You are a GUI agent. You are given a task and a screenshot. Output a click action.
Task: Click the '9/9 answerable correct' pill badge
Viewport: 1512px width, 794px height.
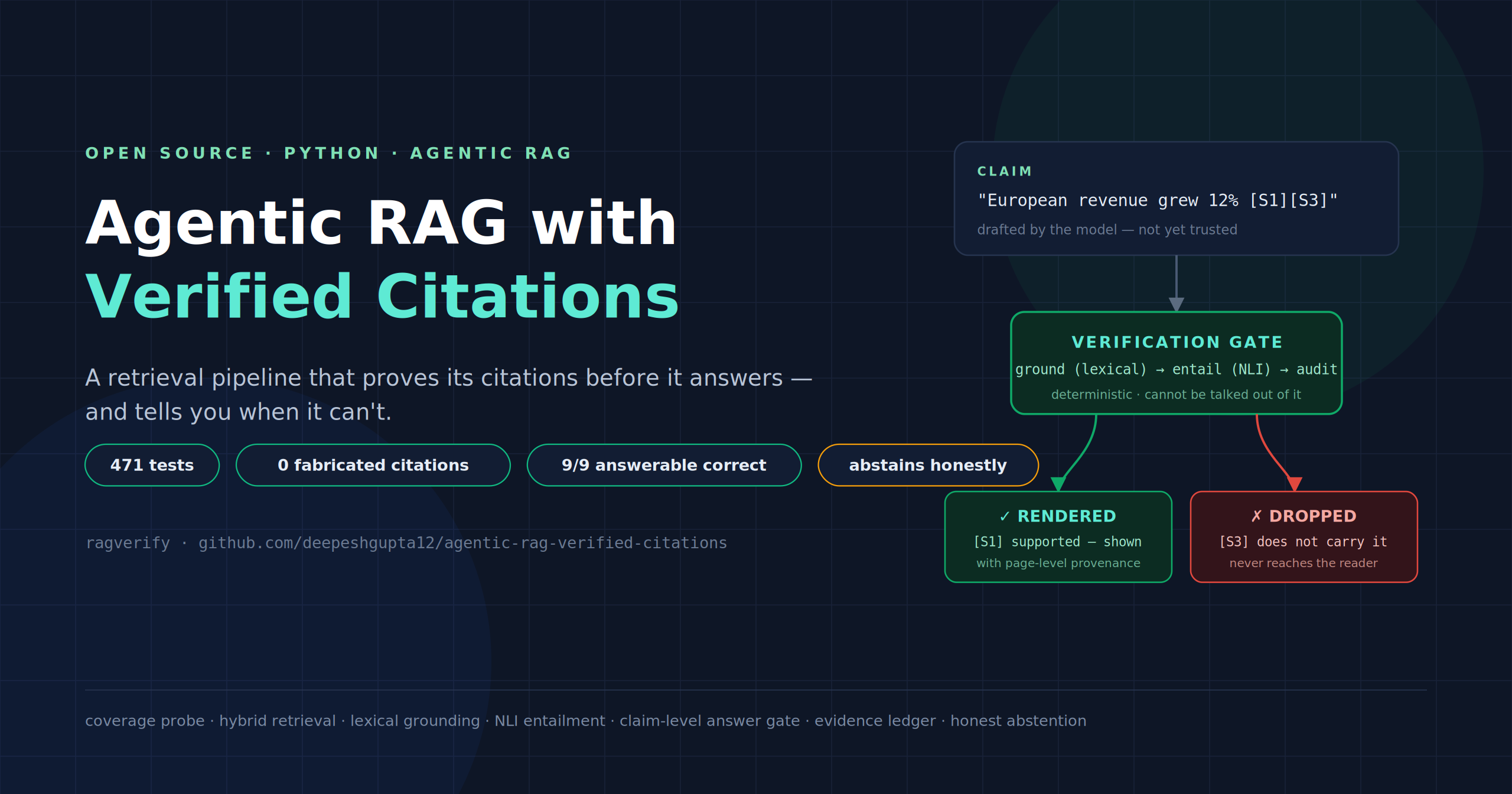(x=664, y=465)
